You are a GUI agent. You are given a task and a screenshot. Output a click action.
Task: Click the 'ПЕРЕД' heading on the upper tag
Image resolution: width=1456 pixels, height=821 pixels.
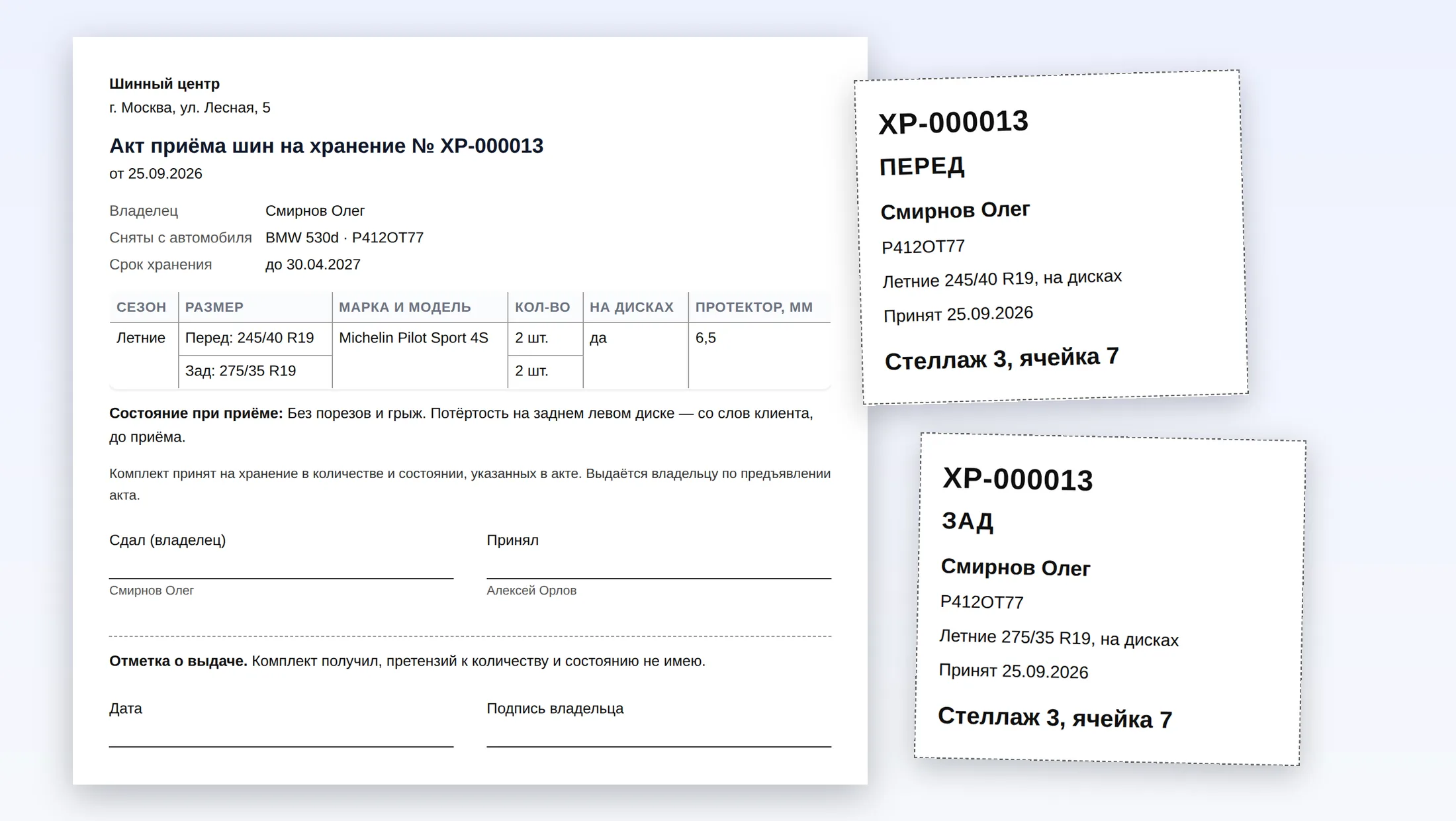click(922, 166)
